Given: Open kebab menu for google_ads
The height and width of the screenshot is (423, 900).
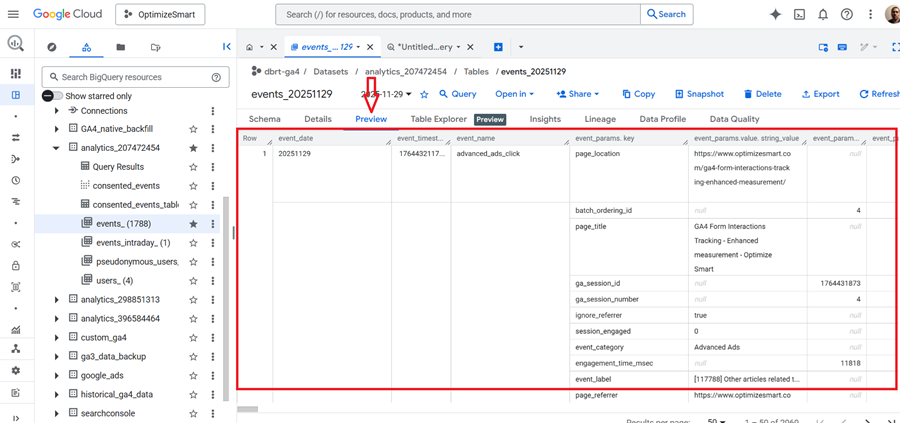Looking at the screenshot, I should pos(213,375).
